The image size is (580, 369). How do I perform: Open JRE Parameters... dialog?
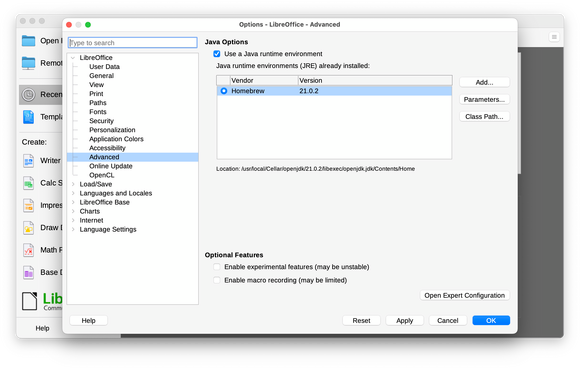point(484,99)
